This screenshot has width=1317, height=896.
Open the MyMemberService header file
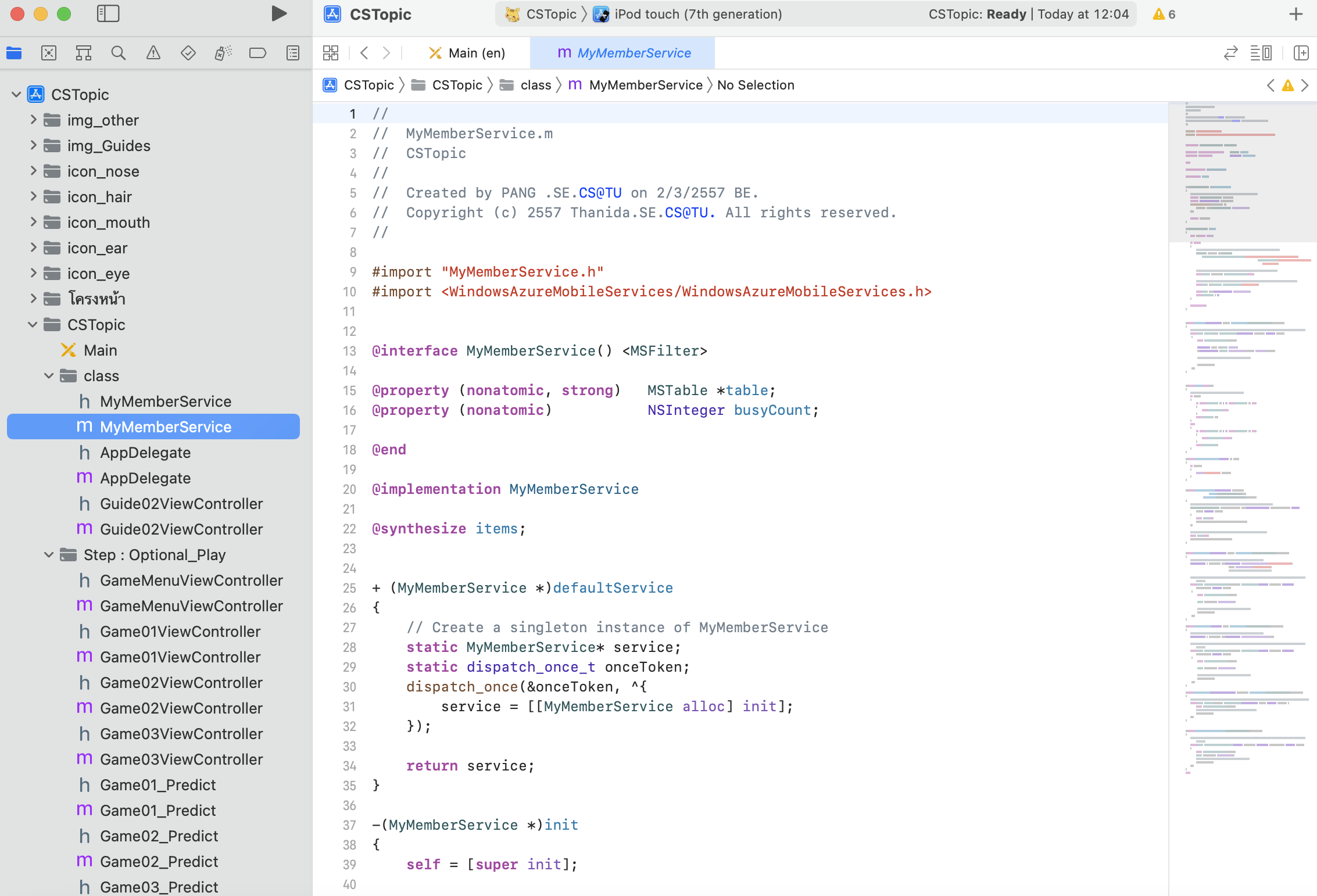pos(155,401)
